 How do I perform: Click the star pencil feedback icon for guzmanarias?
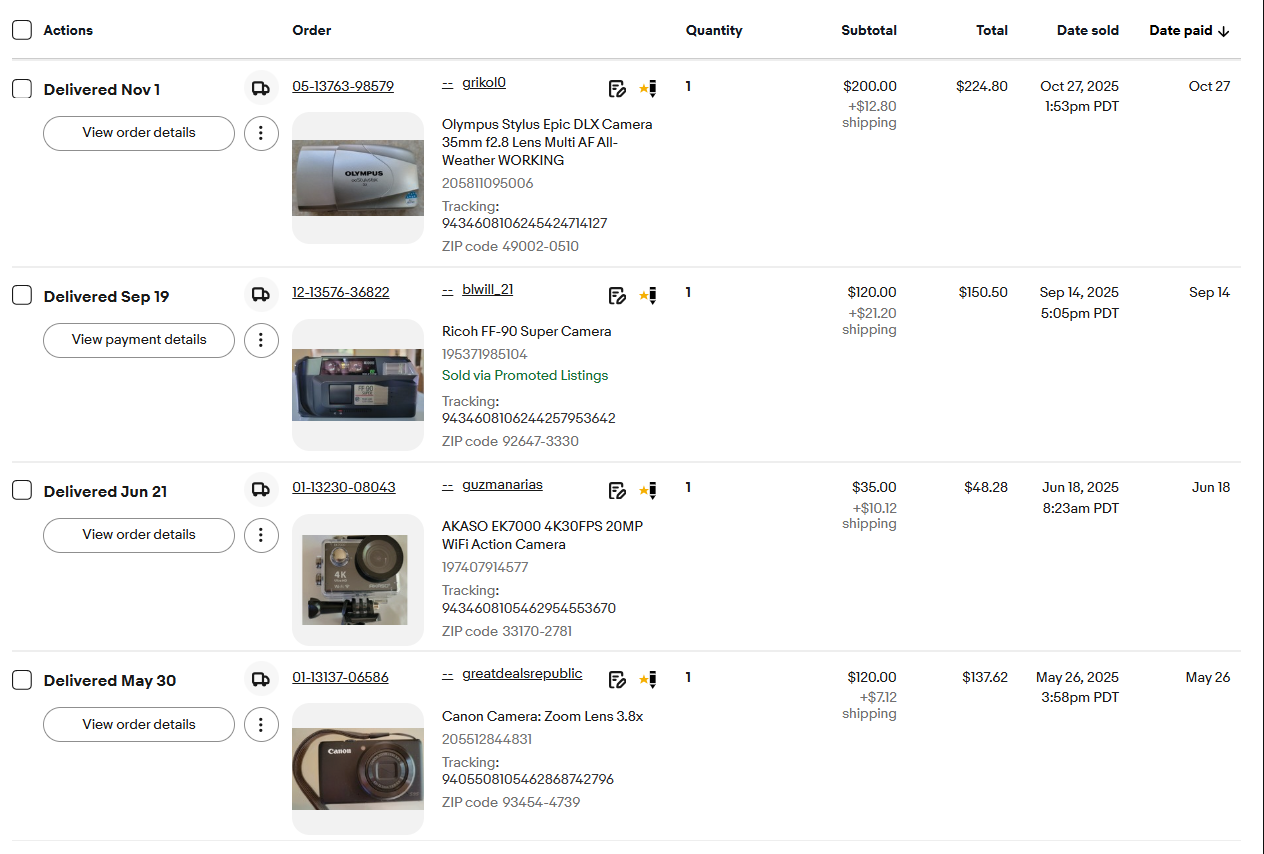pos(648,490)
